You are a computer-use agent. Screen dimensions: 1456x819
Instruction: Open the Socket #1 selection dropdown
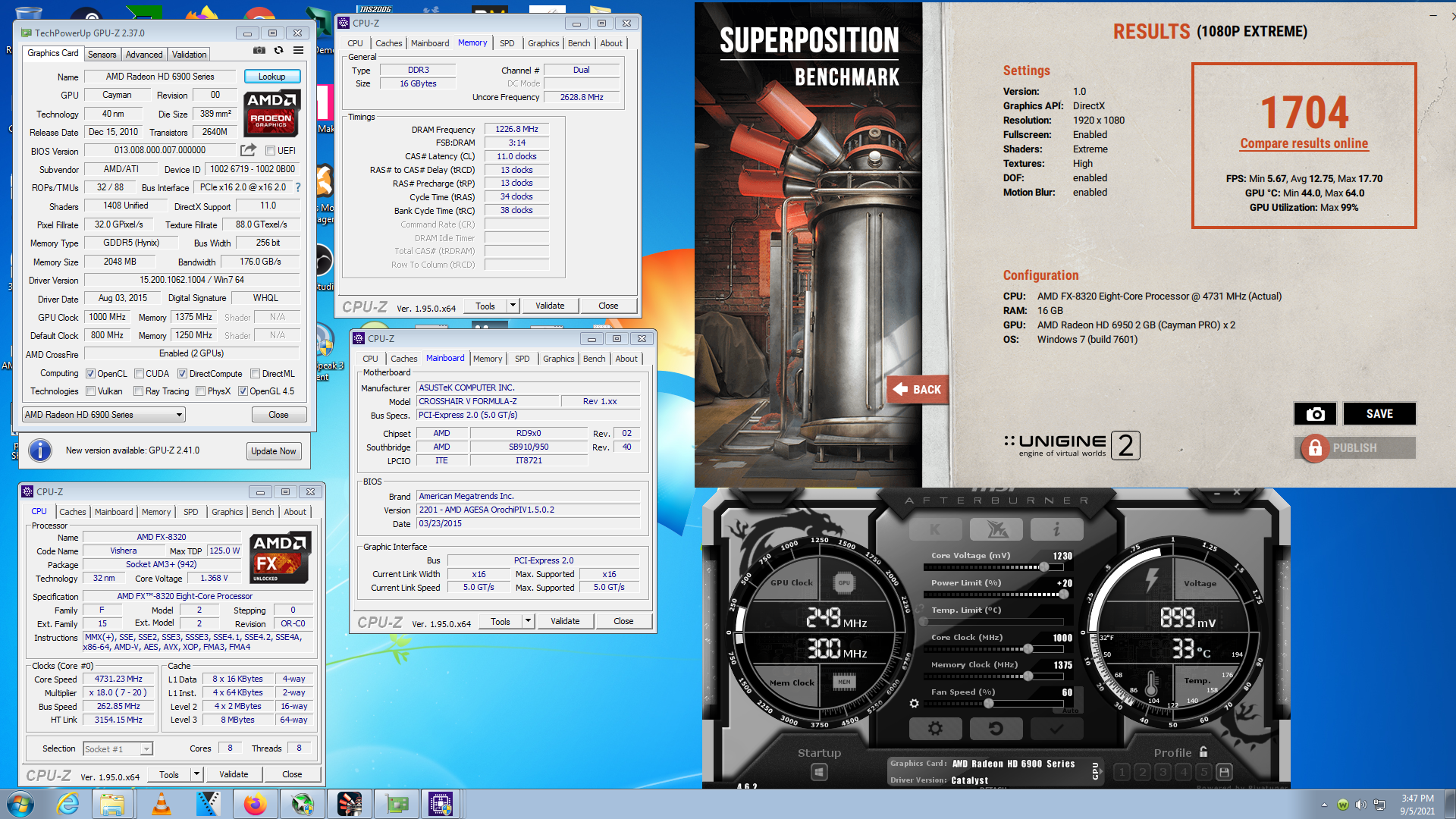point(118,748)
